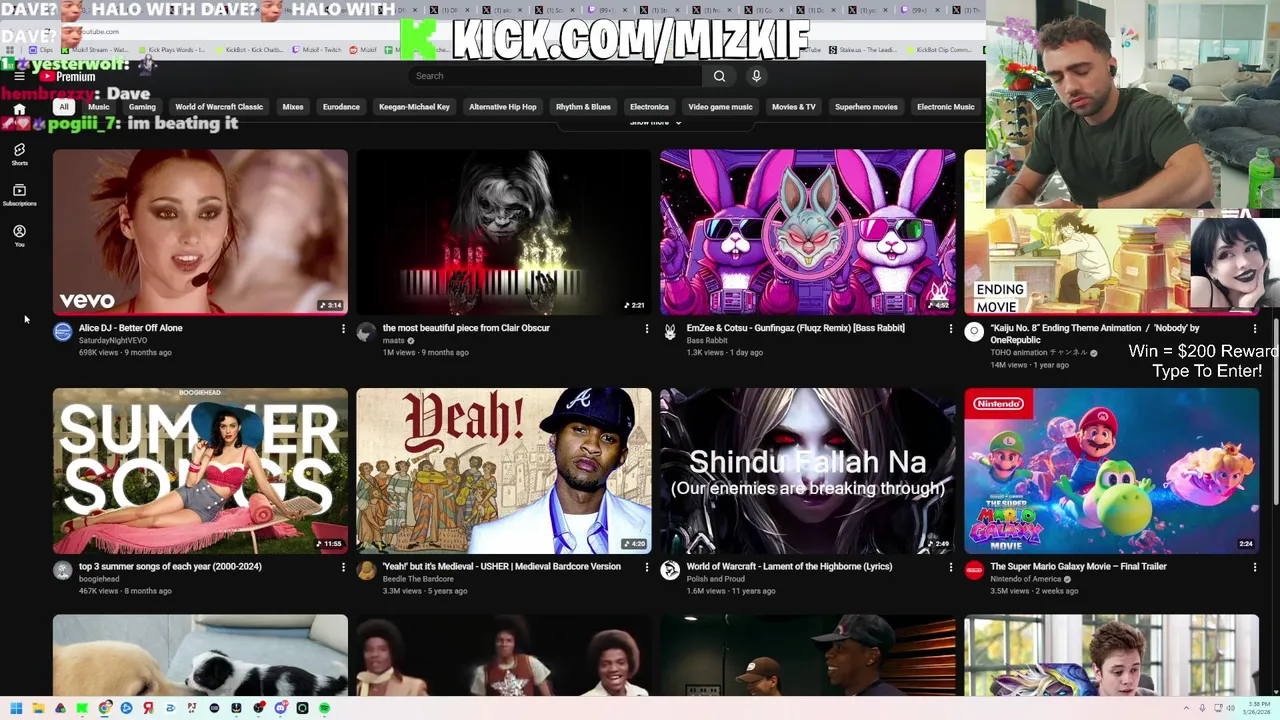This screenshot has width=1280, height=720.
Task: Select the Rhythm & Blues chip
Action: 583,107
